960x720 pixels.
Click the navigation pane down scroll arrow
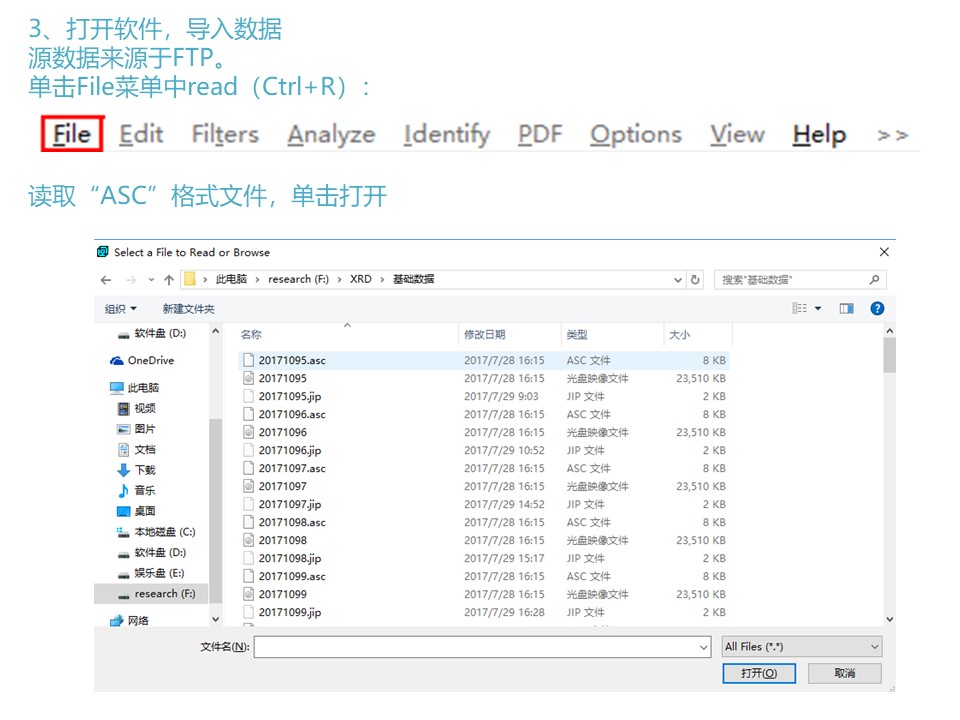pyautogui.click(x=216, y=619)
